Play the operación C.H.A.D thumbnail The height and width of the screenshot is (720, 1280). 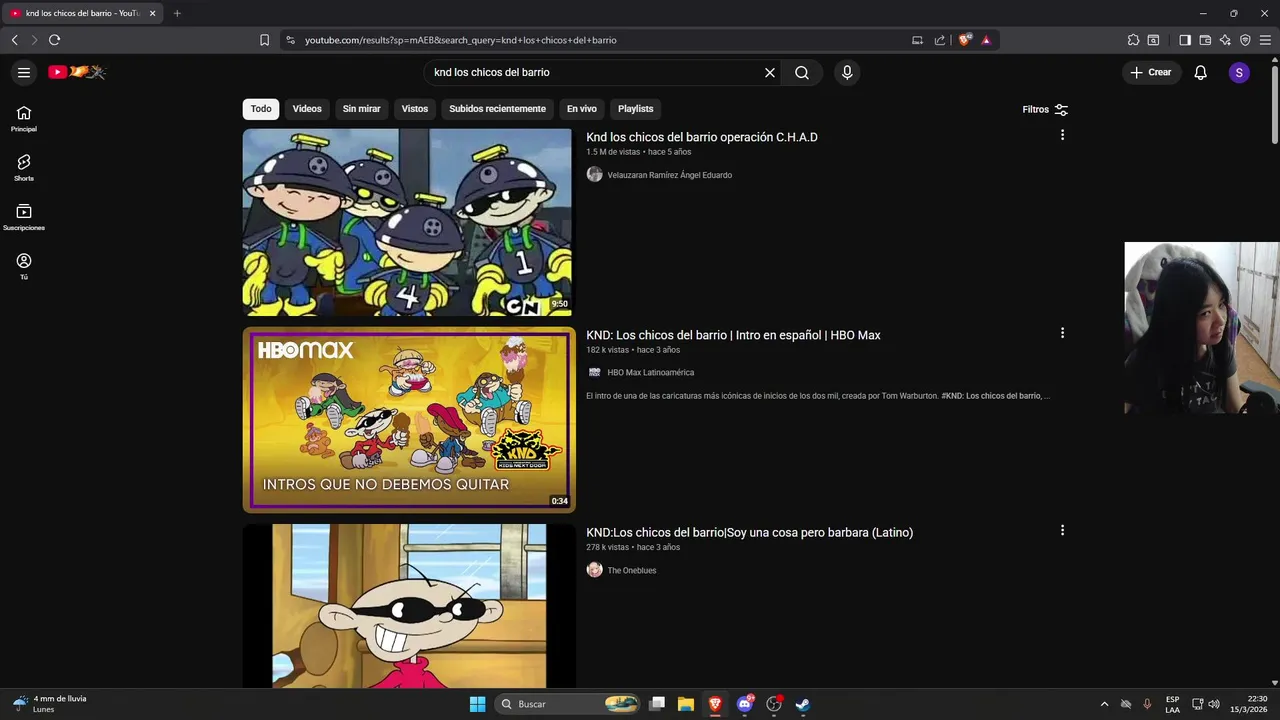tap(407, 222)
